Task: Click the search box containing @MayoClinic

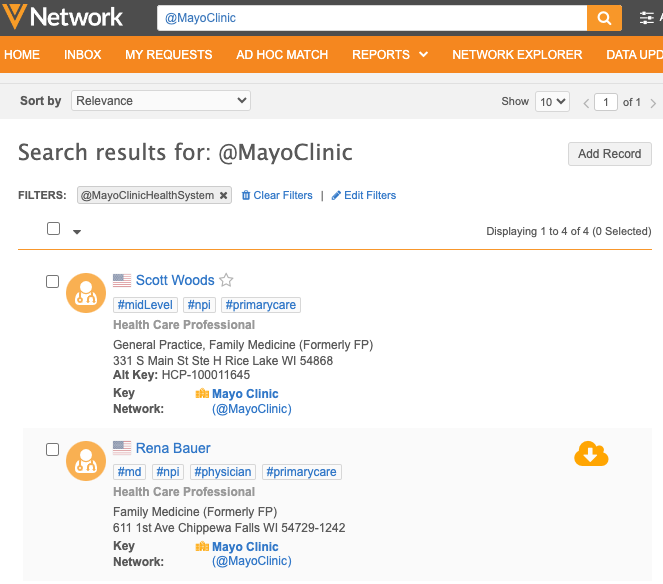Action: pos(371,18)
